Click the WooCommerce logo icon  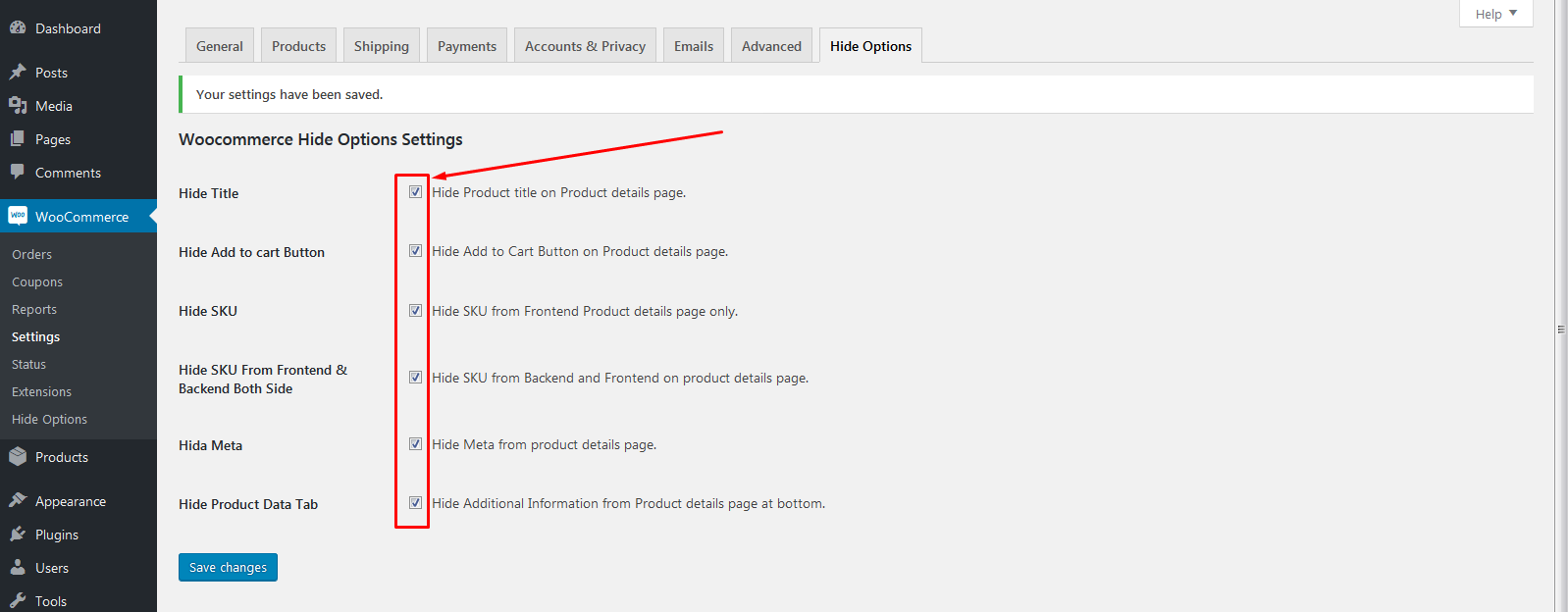[x=18, y=216]
